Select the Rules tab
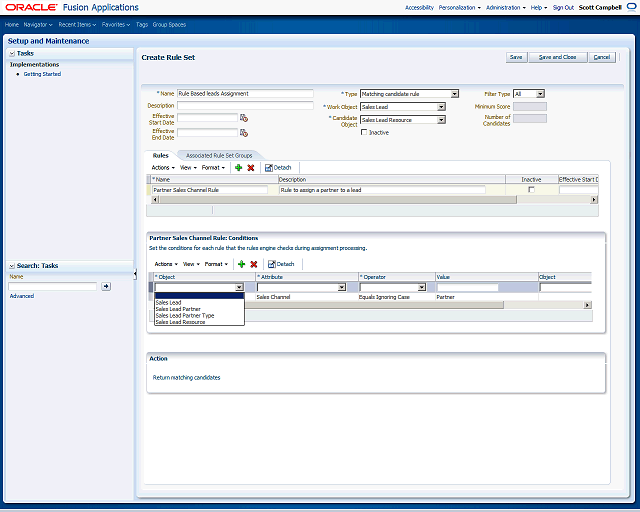This screenshot has height=512, width=640. click(160, 156)
